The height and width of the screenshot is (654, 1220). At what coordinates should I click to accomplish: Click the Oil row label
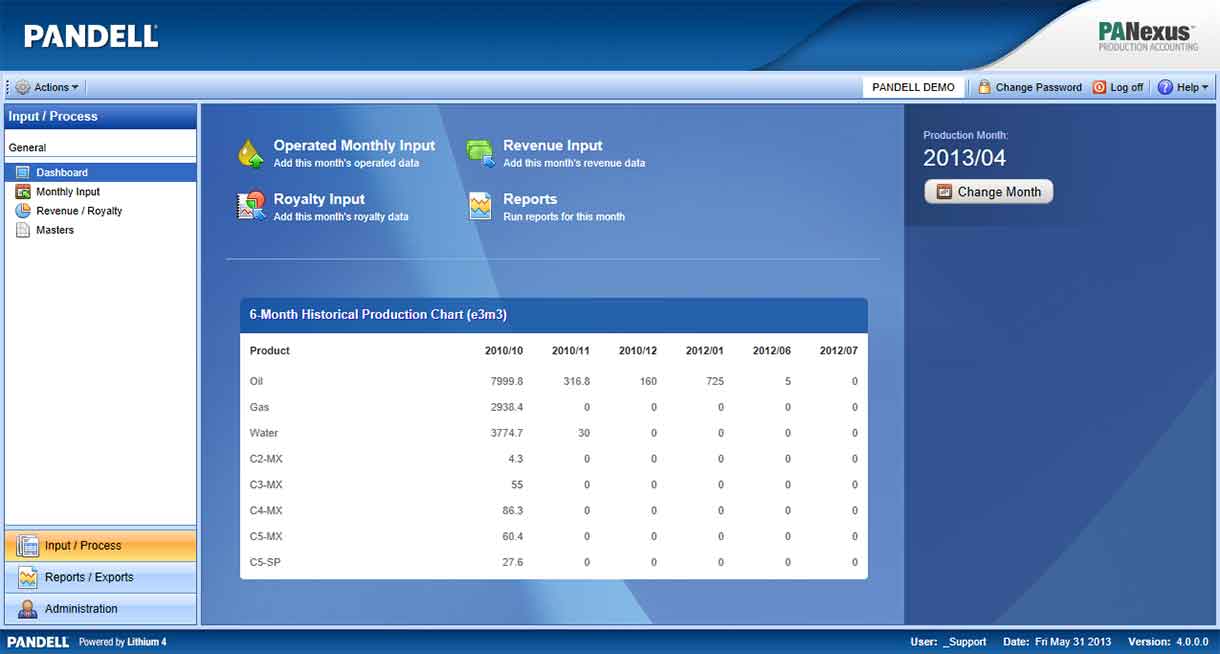256,381
